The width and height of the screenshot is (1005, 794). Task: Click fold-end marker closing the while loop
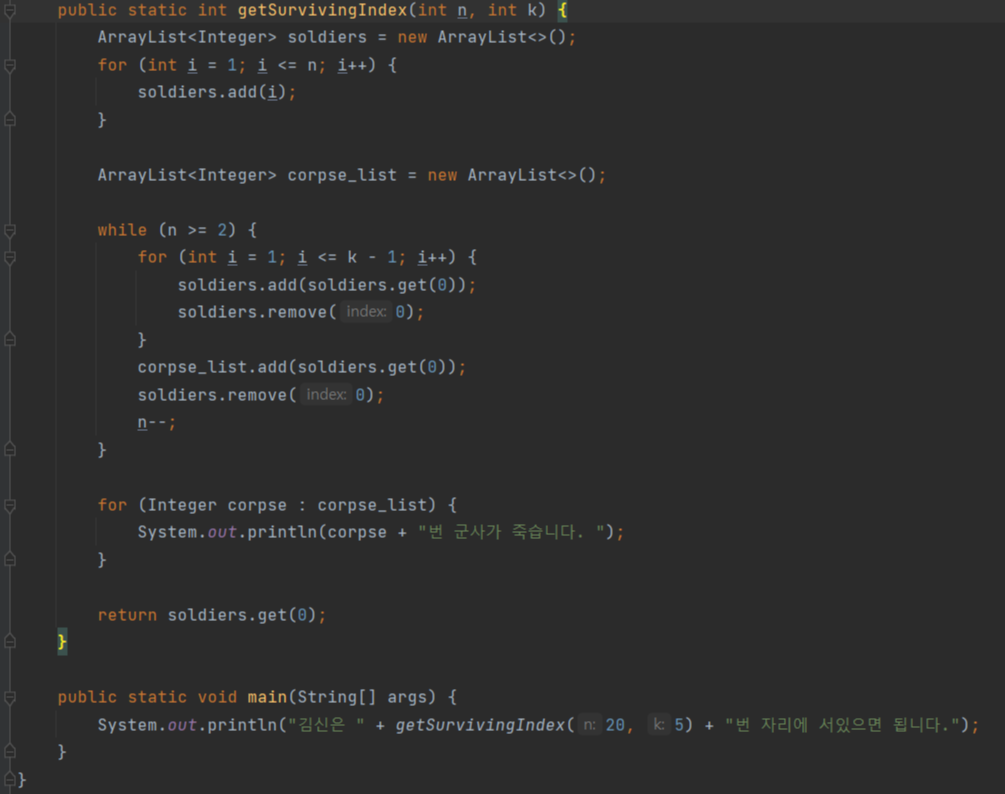coord(10,450)
